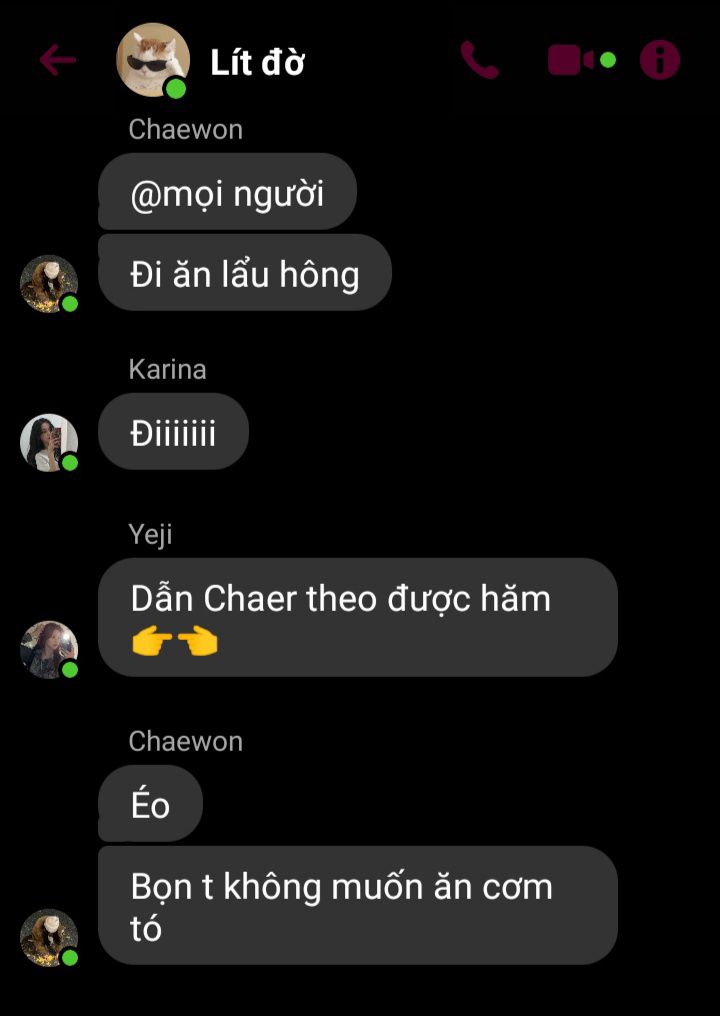Tap the pointing fingers emoji in Yeji's message

coord(174,642)
